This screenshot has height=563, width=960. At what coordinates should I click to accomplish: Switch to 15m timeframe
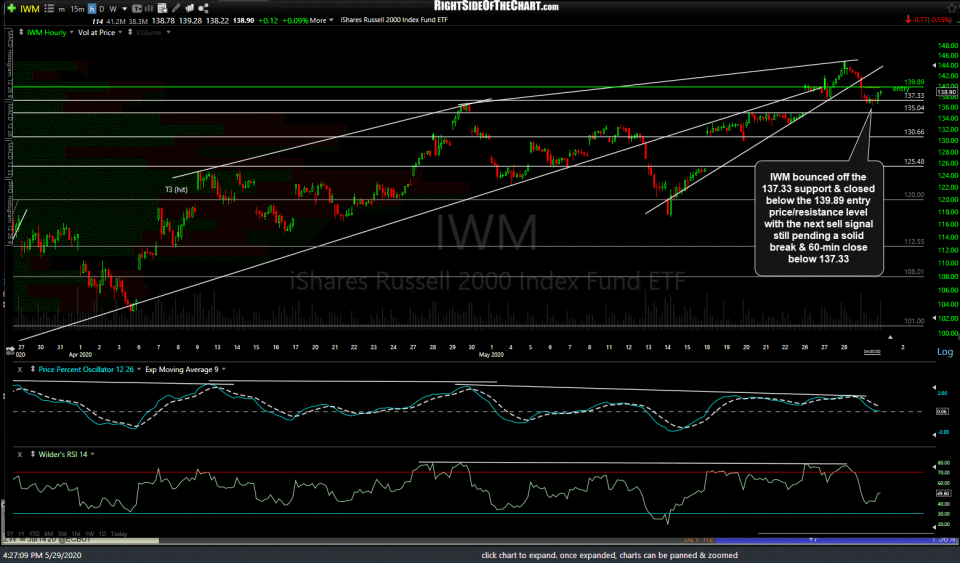coord(77,9)
